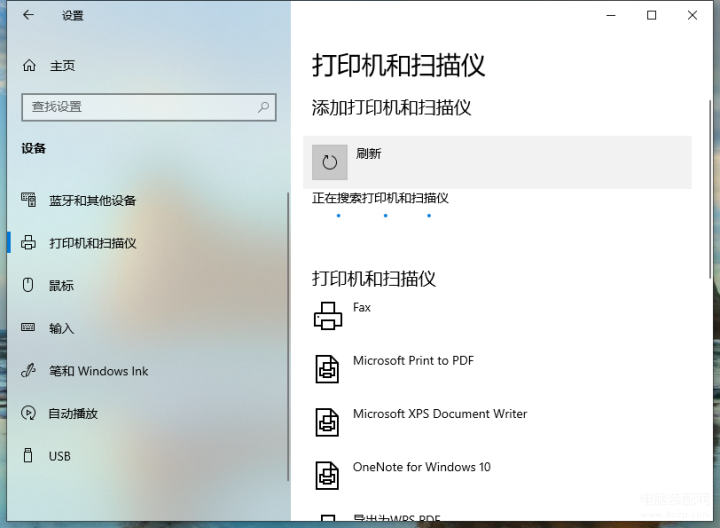Select Microsoft XPS Document Writer icon

327,422
